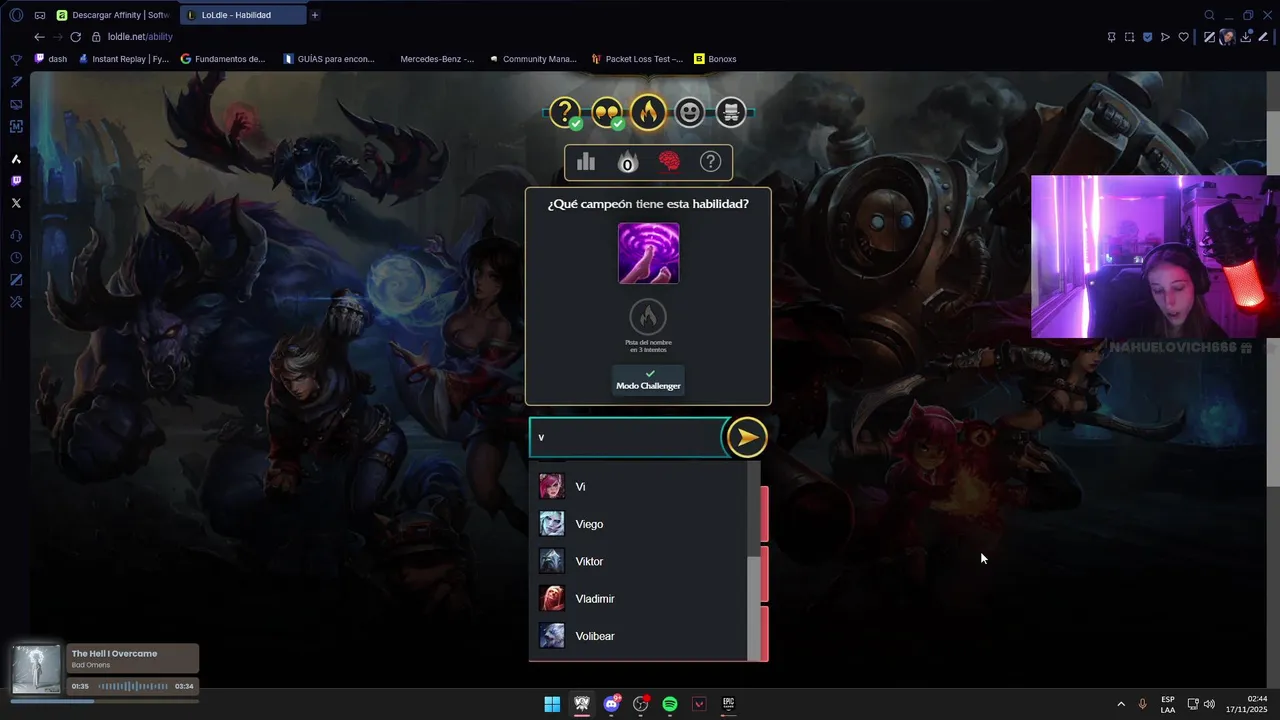Open a new browser tab
The height and width of the screenshot is (720, 1280).
[315, 15]
